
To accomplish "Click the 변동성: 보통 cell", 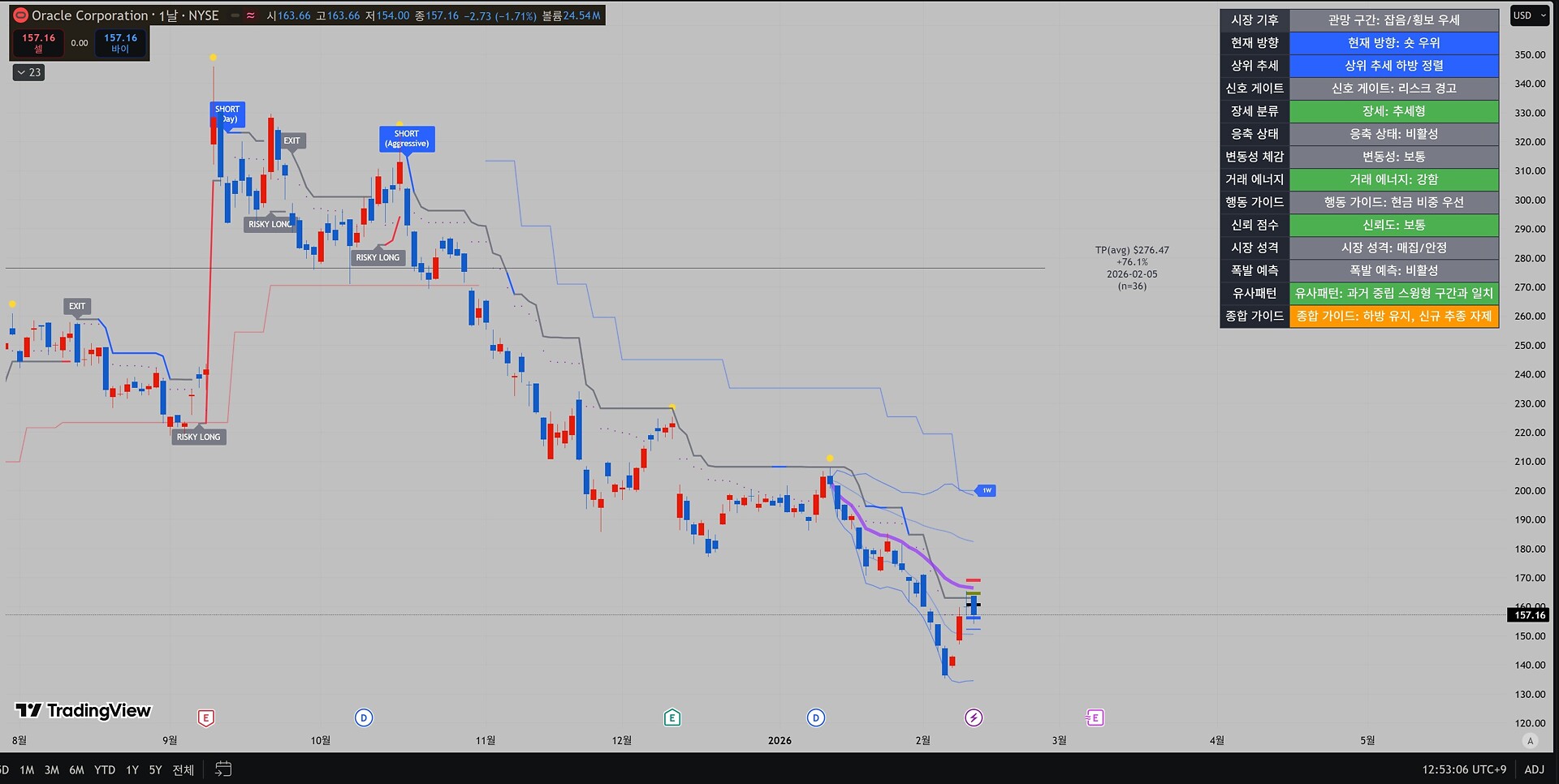I will pyautogui.click(x=1393, y=157).
